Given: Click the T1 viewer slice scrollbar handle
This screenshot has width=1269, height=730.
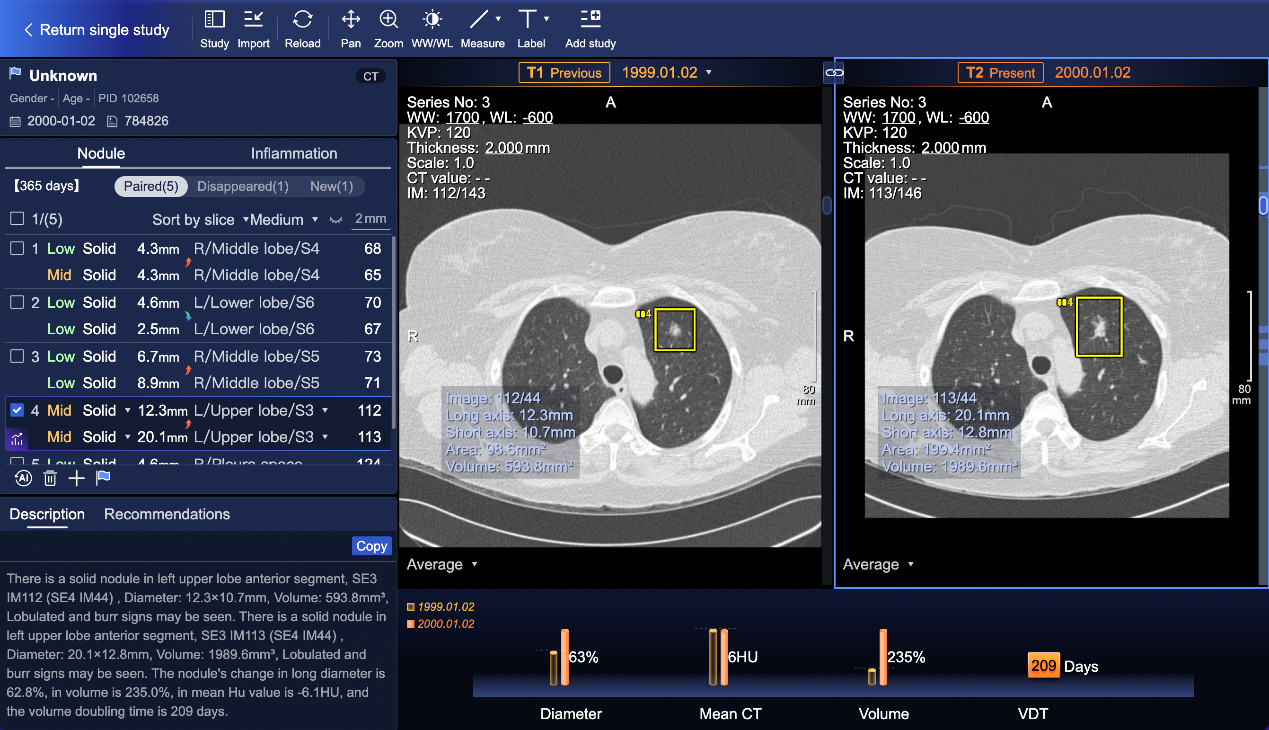Looking at the screenshot, I should pos(827,205).
